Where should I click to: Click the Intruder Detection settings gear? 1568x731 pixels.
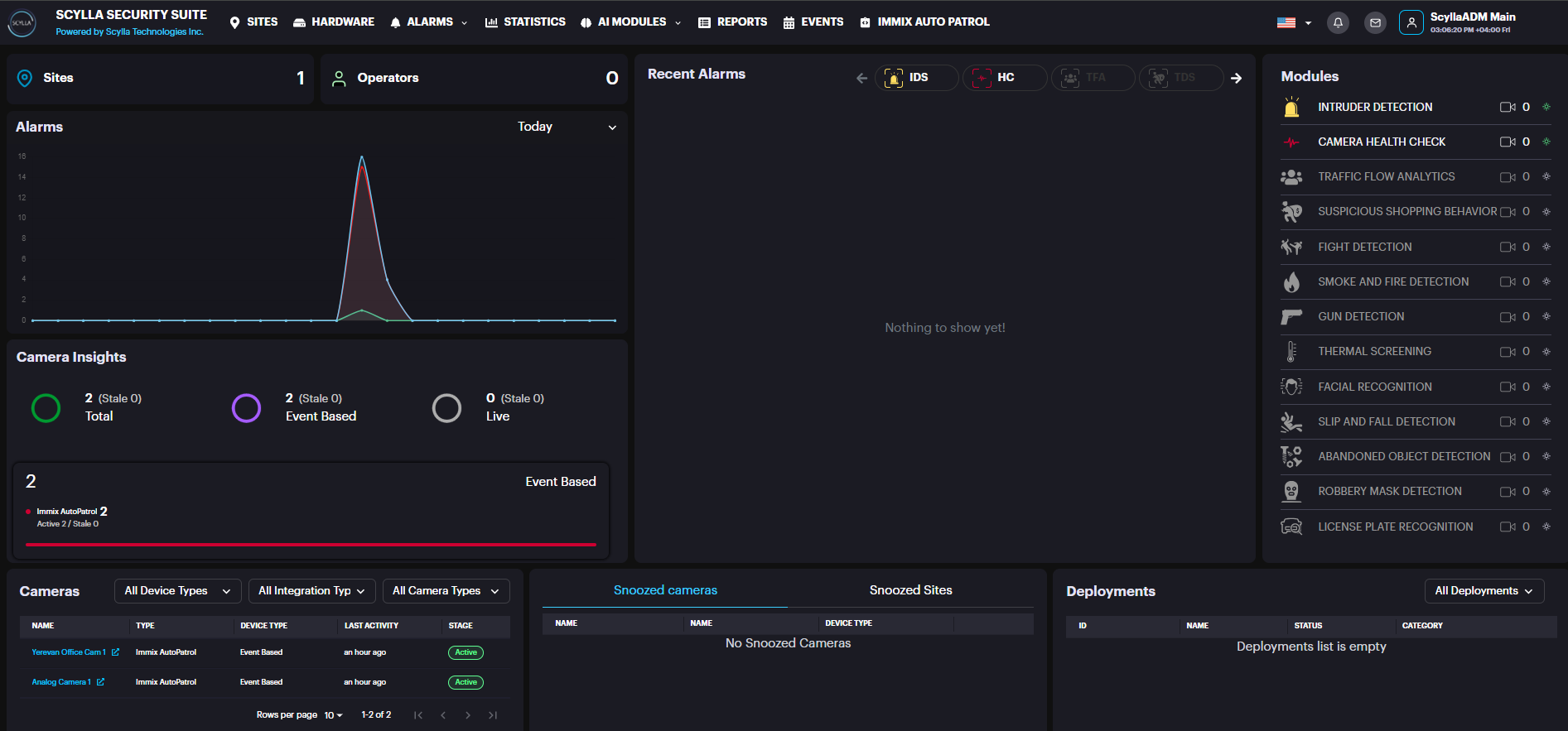tap(1546, 107)
